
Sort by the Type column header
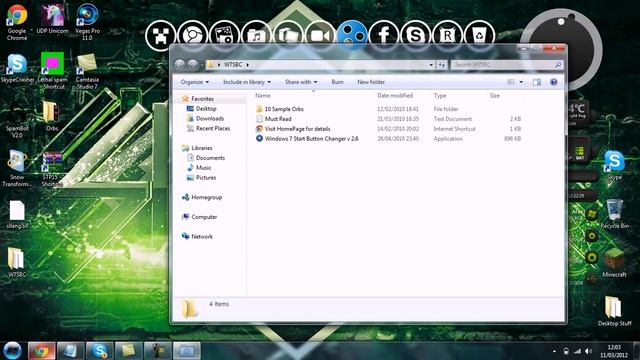(x=440, y=96)
